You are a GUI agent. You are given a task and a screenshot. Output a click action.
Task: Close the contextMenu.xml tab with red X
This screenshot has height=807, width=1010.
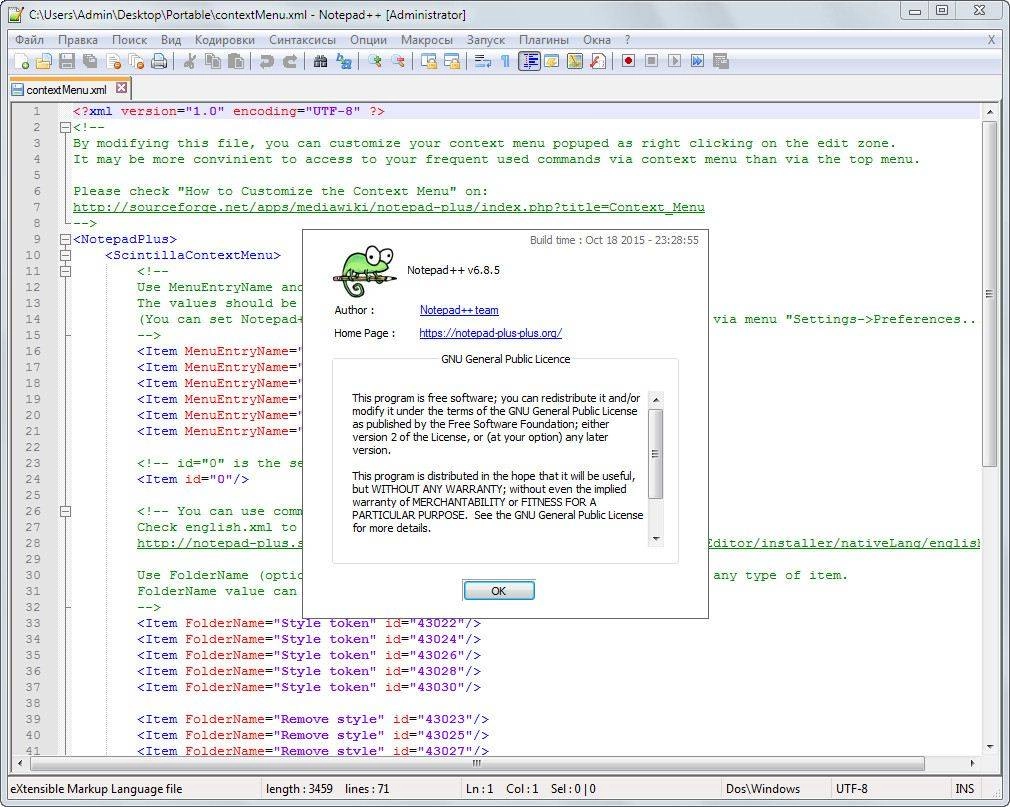coord(121,88)
